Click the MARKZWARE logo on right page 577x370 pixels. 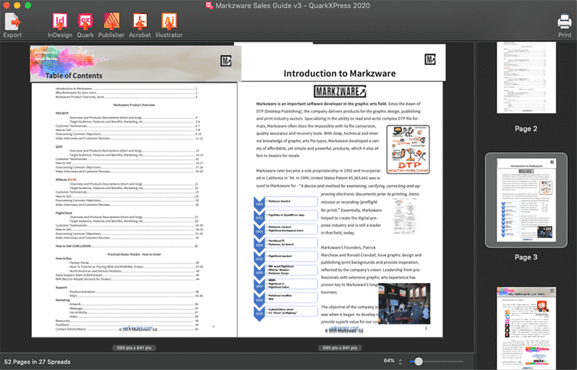click(x=340, y=91)
